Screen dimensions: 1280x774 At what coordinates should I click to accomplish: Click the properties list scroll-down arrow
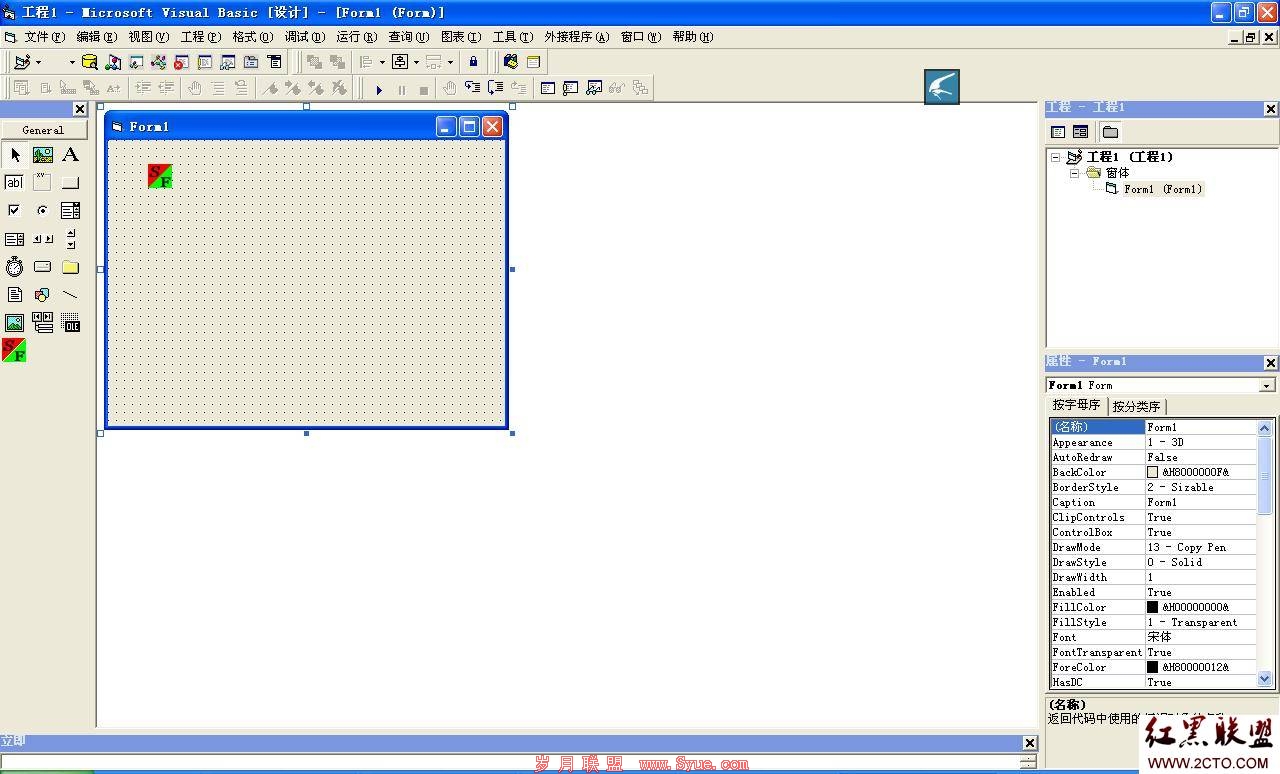pyautogui.click(x=1265, y=678)
